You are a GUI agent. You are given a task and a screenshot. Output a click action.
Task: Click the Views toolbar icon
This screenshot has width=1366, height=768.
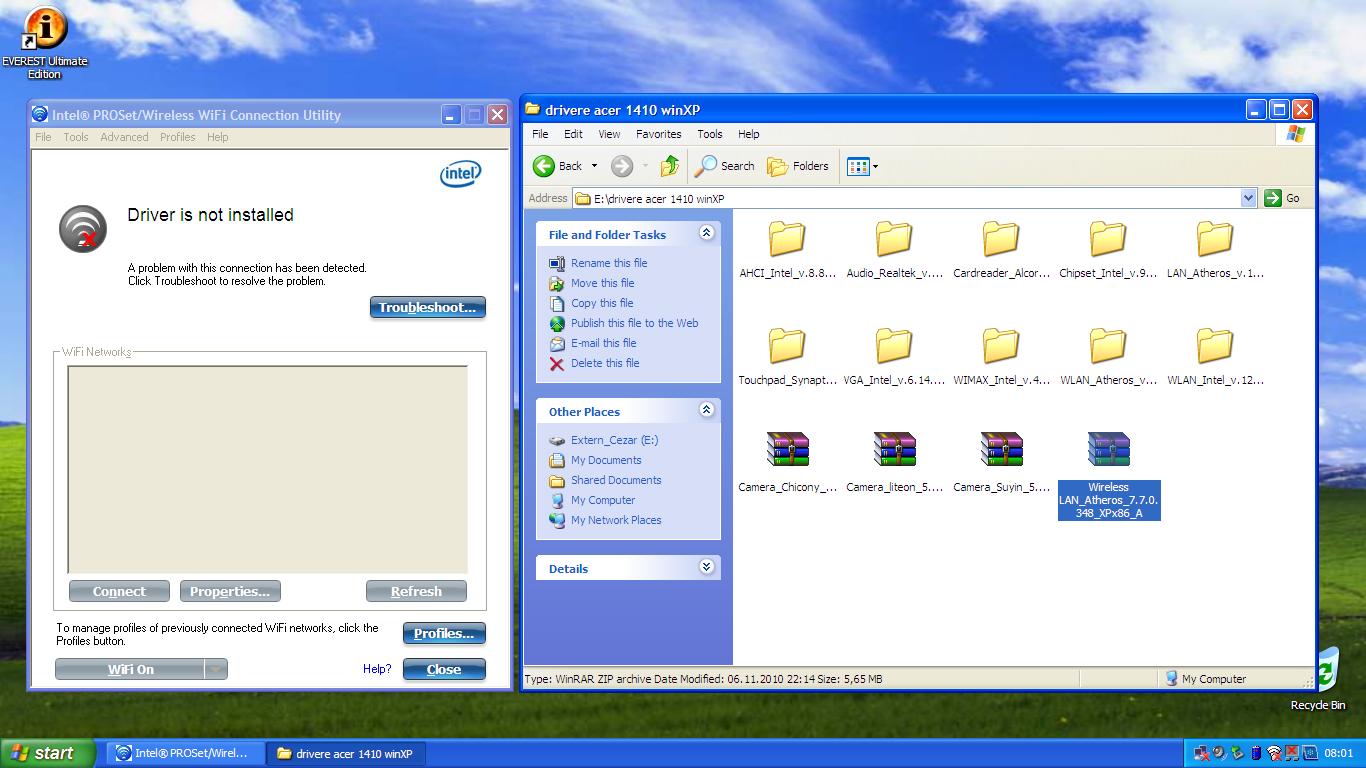[x=858, y=166]
